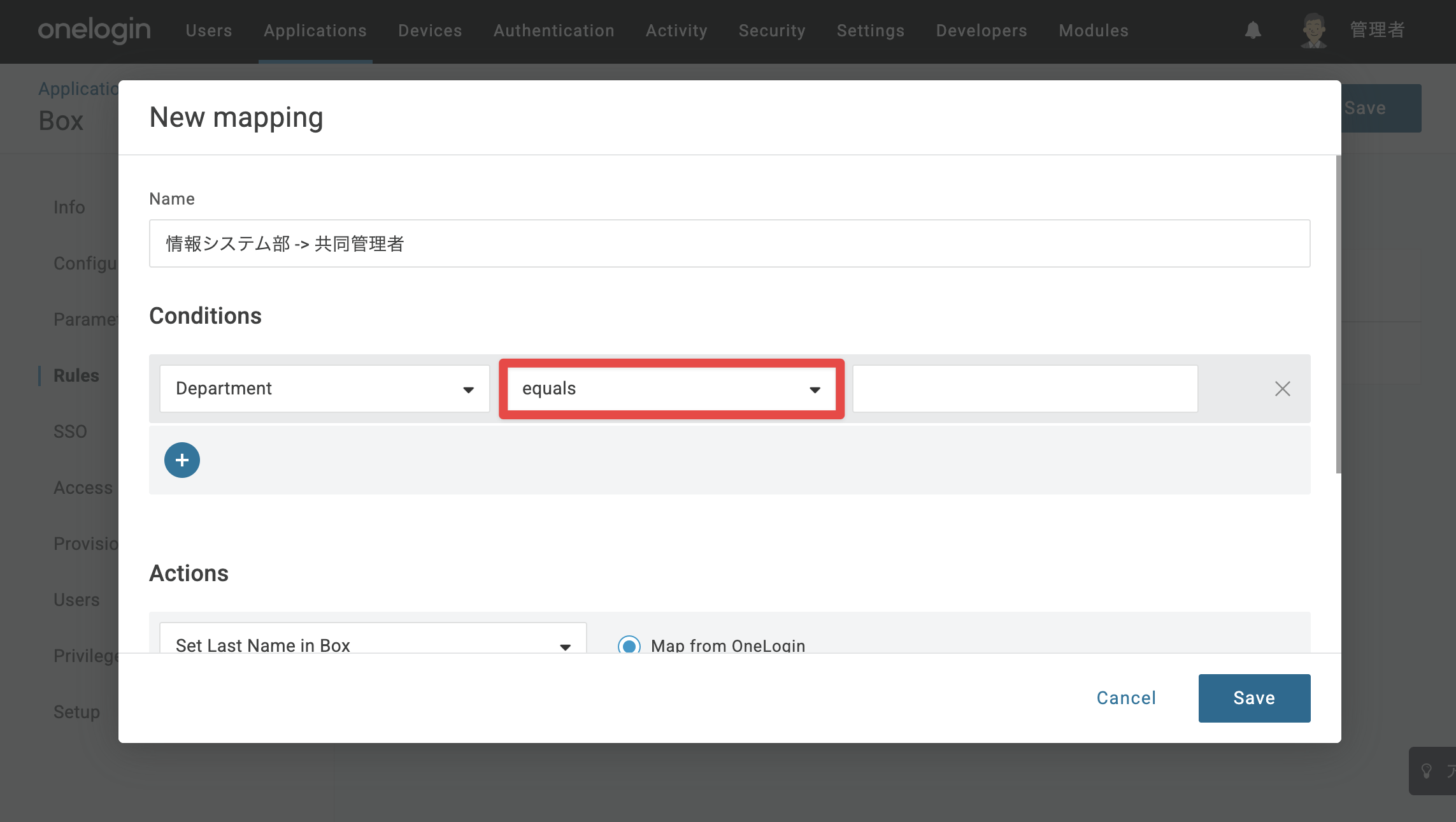
Task: Select the Map from OneLogin radio button
Action: 629,645
